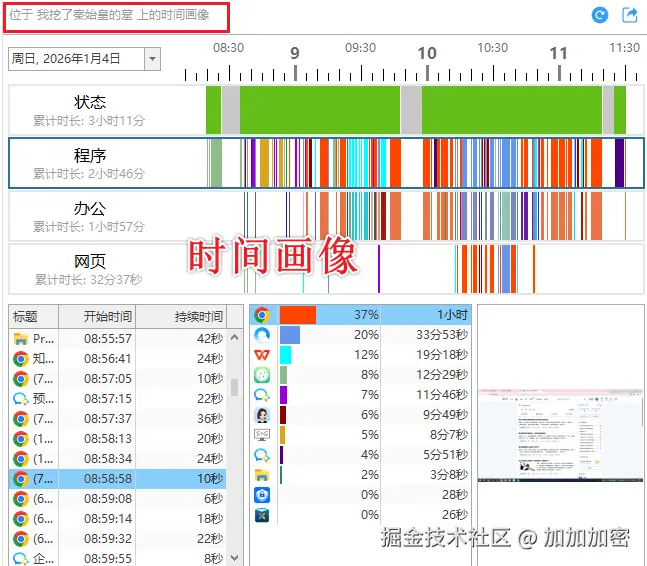Click Chrome icon in the 08:59:32 row
The height and width of the screenshot is (566, 647).
21,539
